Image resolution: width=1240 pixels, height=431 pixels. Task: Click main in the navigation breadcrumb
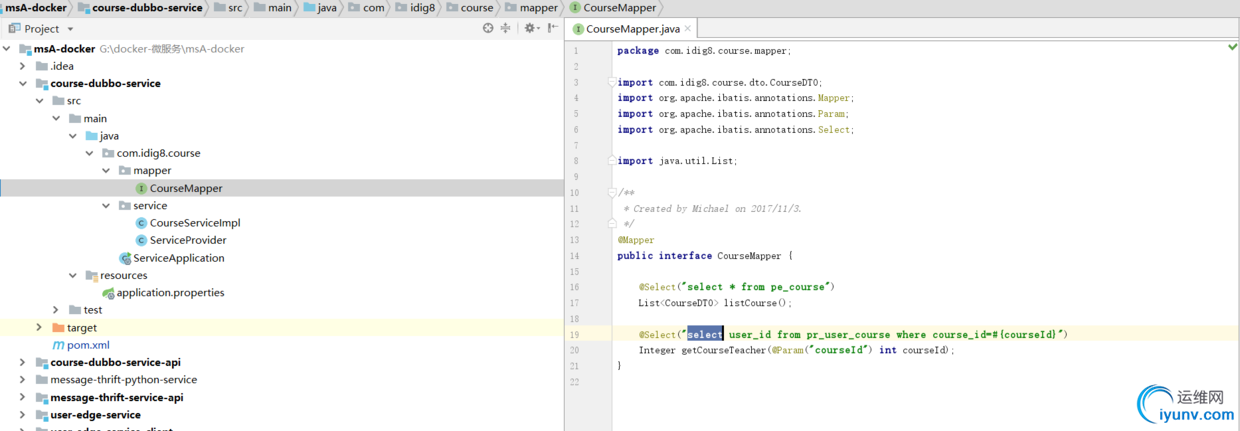(x=280, y=8)
